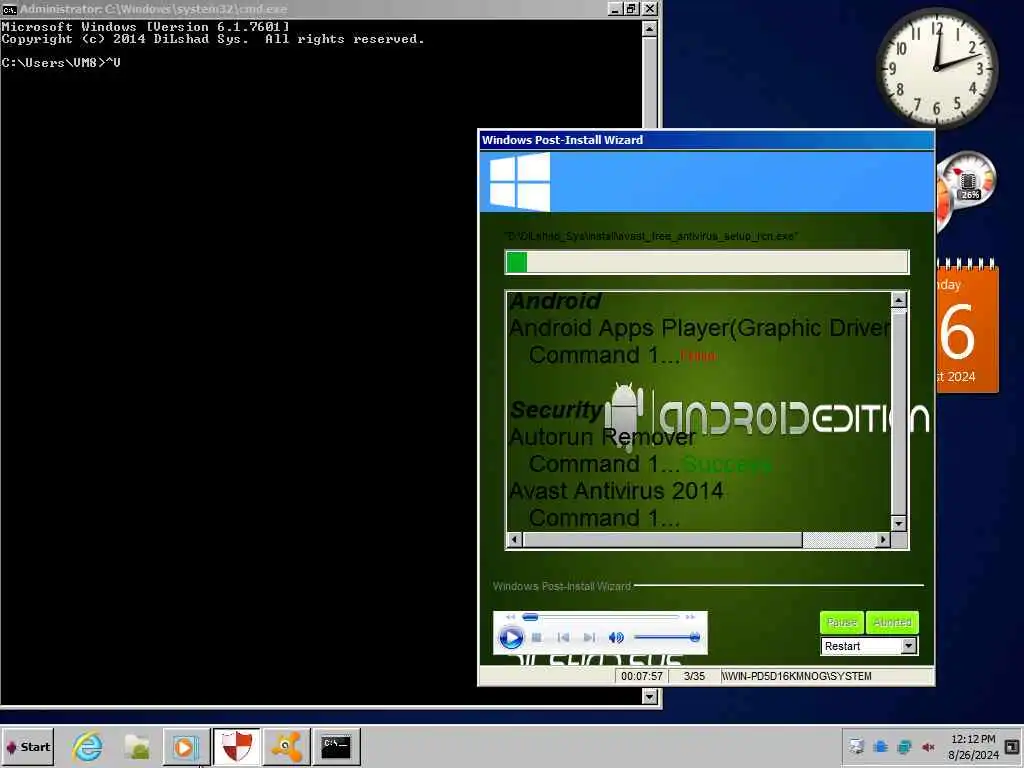The width and height of the screenshot is (1024, 768).
Task: Click the wizard list scroll-down arrow
Action: (899, 524)
